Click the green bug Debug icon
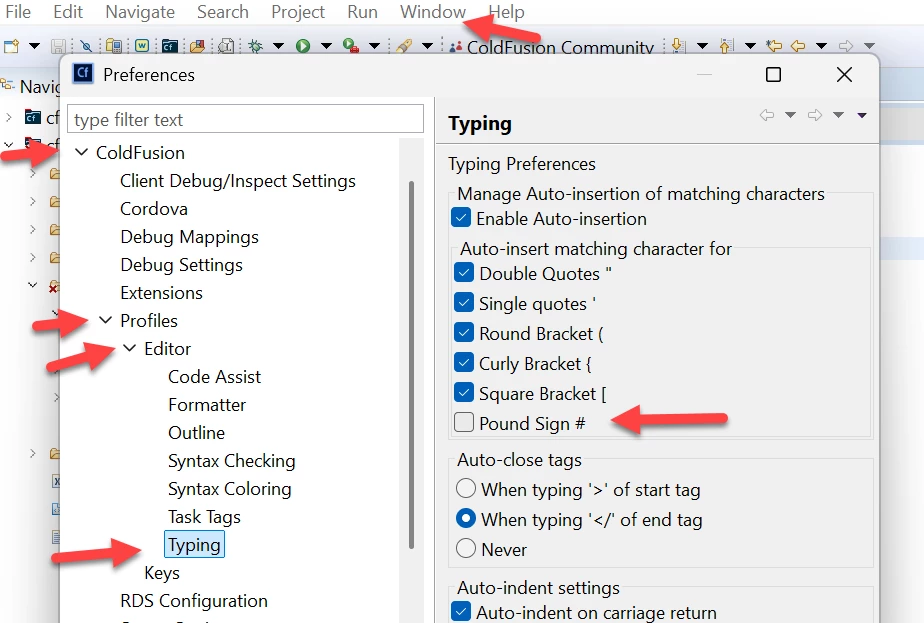The height and width of the screenshot is (623, 924). click(256, 46)
